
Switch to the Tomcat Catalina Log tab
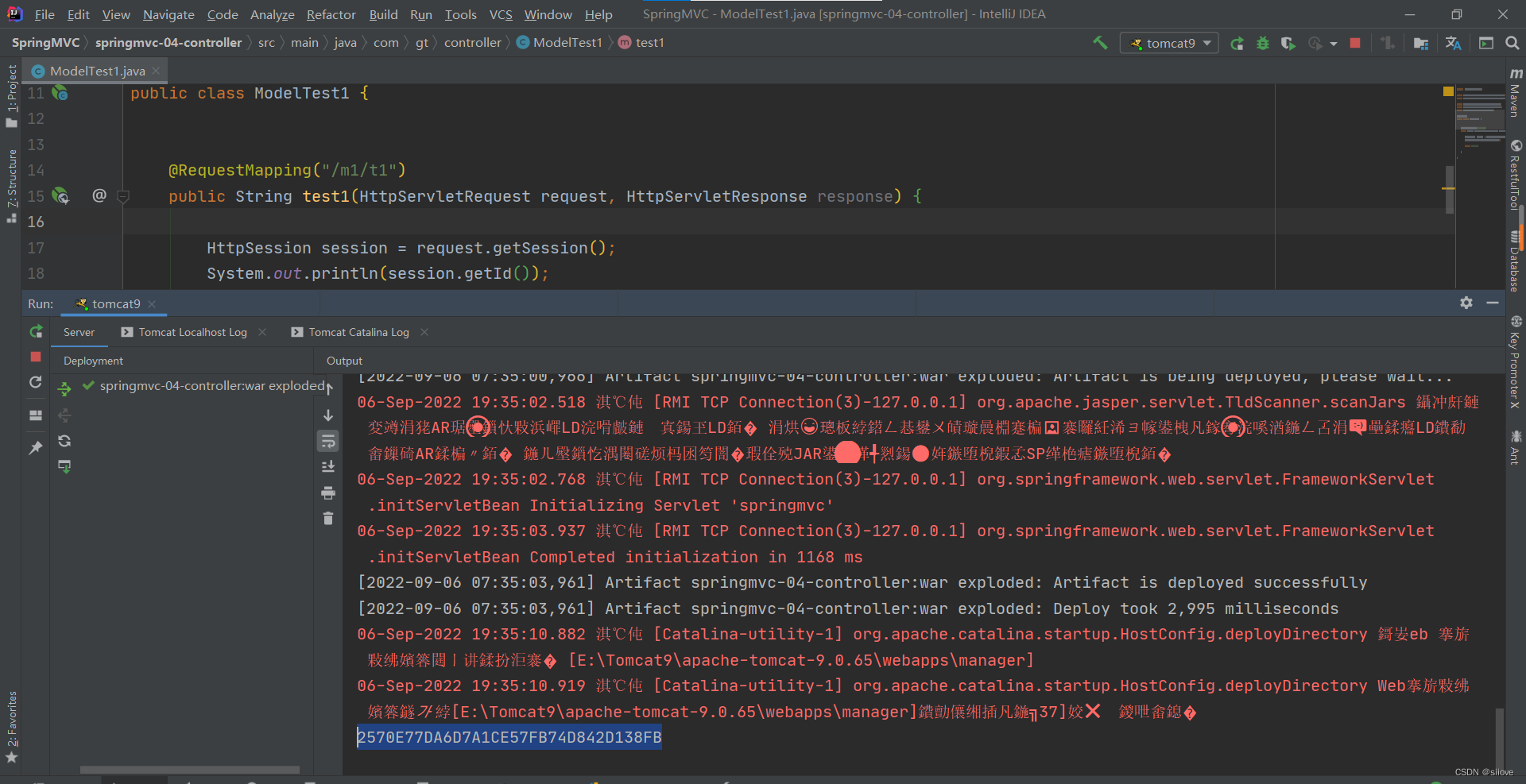(358, 332)
